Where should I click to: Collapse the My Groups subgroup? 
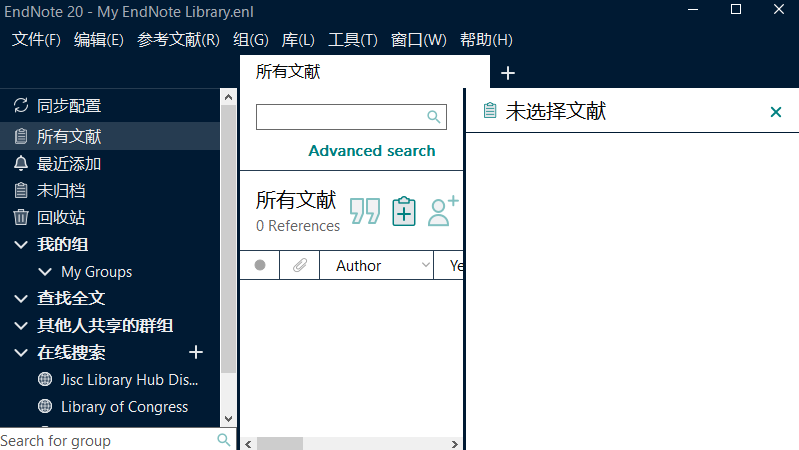pyautogui.click(x=45, y=272)
